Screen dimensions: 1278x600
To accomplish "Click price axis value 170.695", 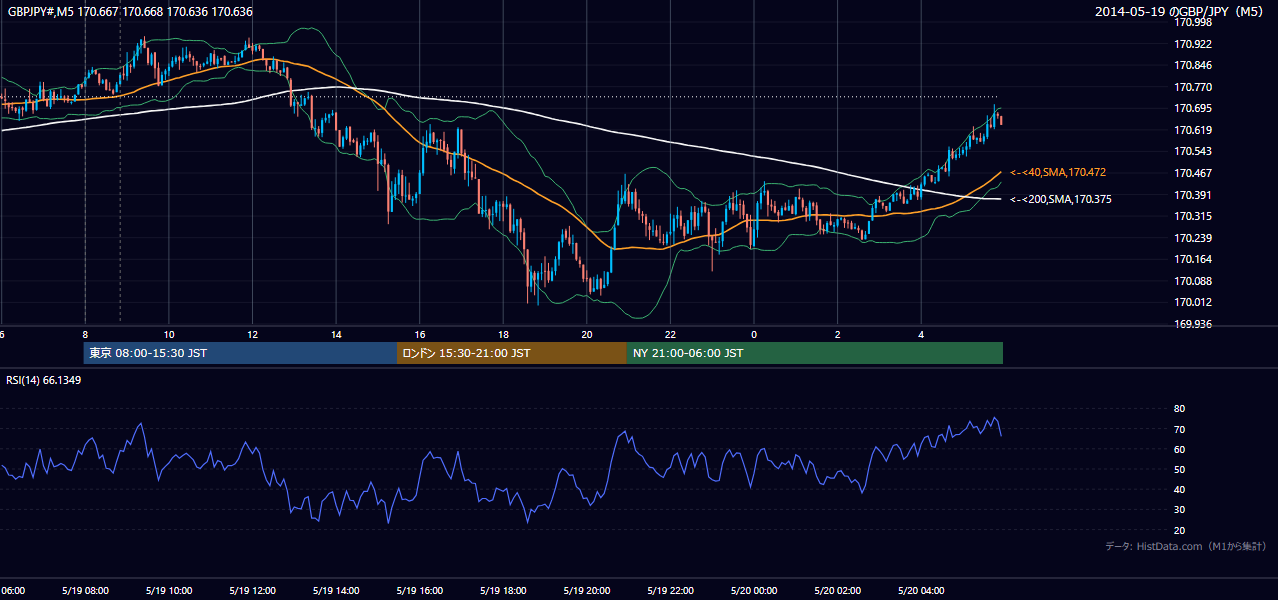I will tap(1194, 109).
